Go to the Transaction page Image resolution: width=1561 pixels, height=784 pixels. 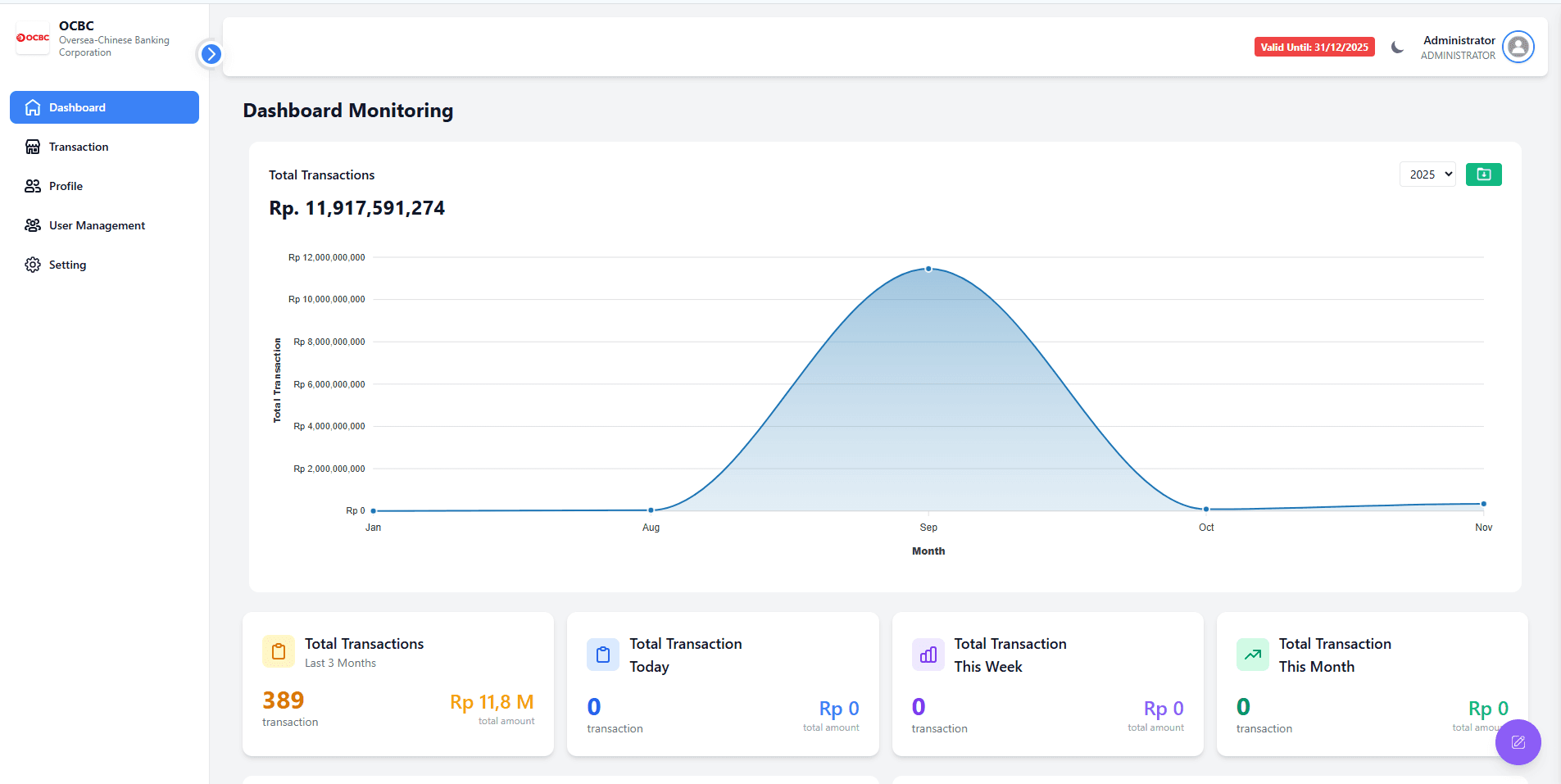point(79,147)
